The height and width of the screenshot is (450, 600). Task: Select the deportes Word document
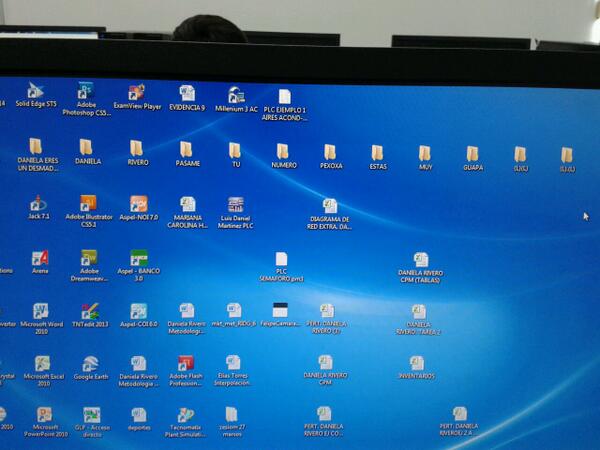point(139,419)
